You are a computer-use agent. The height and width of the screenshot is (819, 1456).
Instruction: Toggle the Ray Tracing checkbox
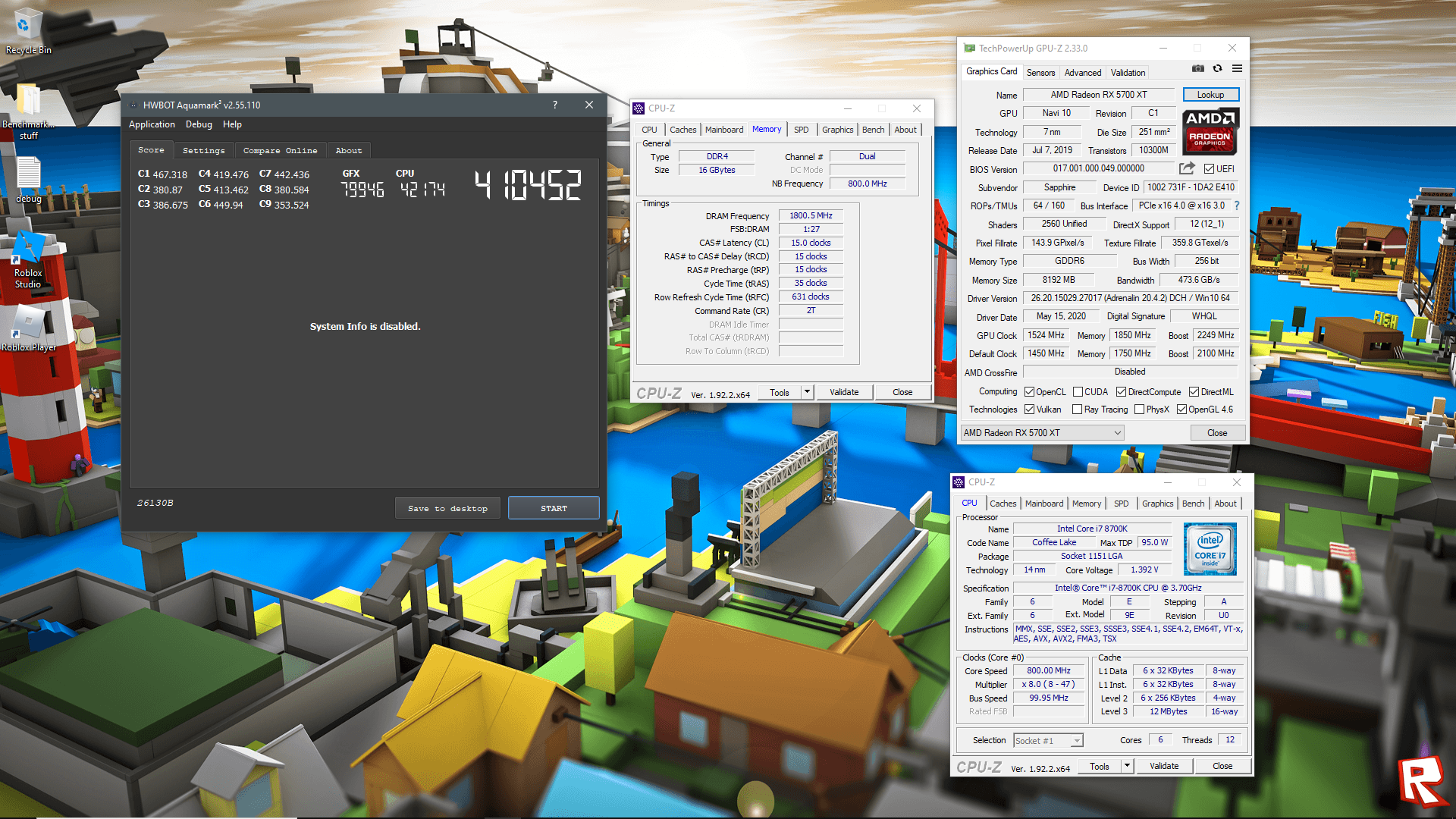[1077, 409]
